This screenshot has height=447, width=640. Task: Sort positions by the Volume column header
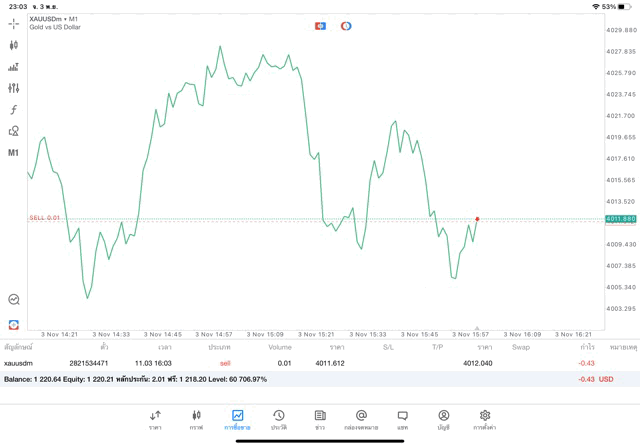pos(280,347)
